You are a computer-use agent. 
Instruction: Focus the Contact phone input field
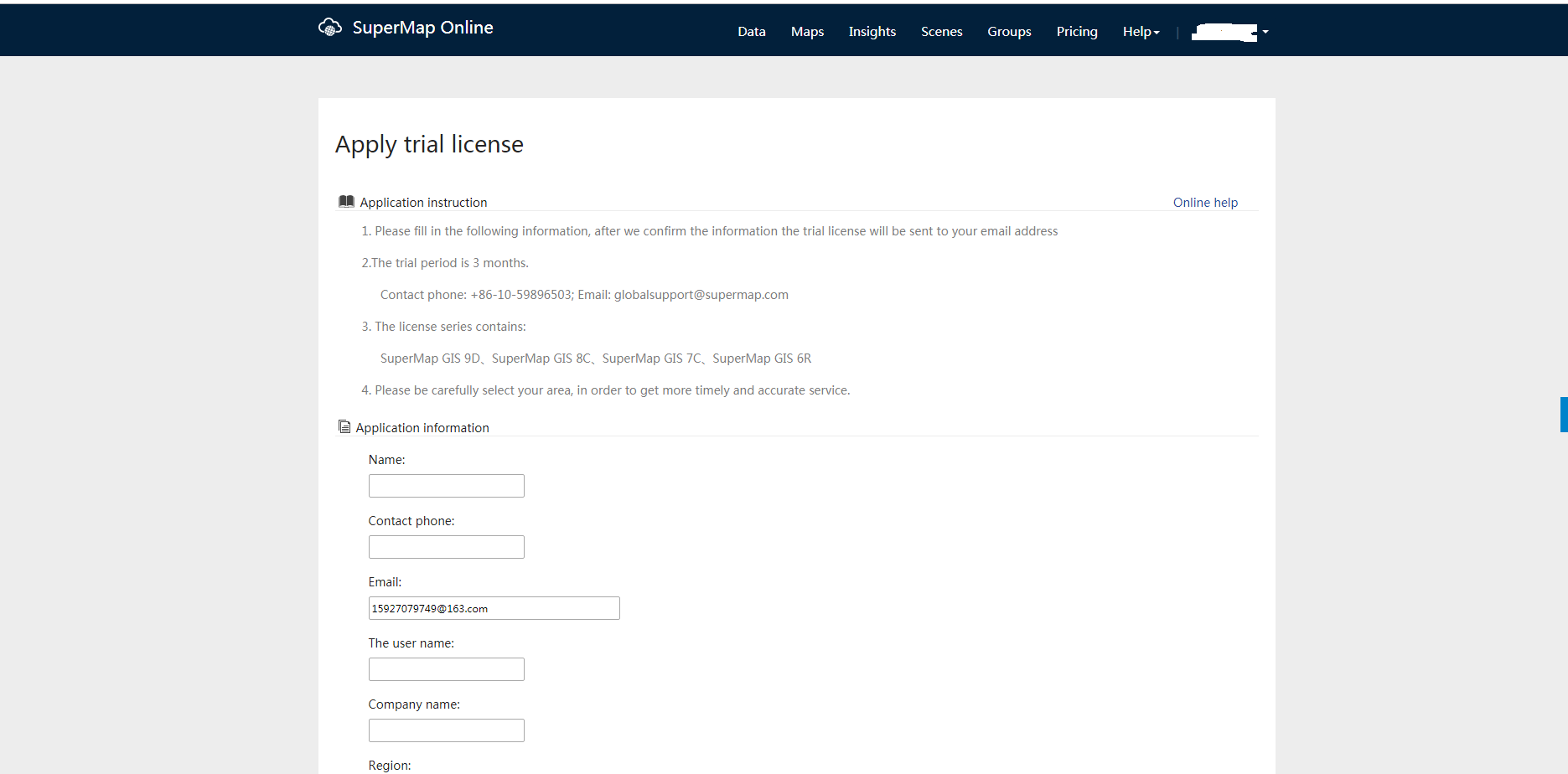(x=447, y=547)
